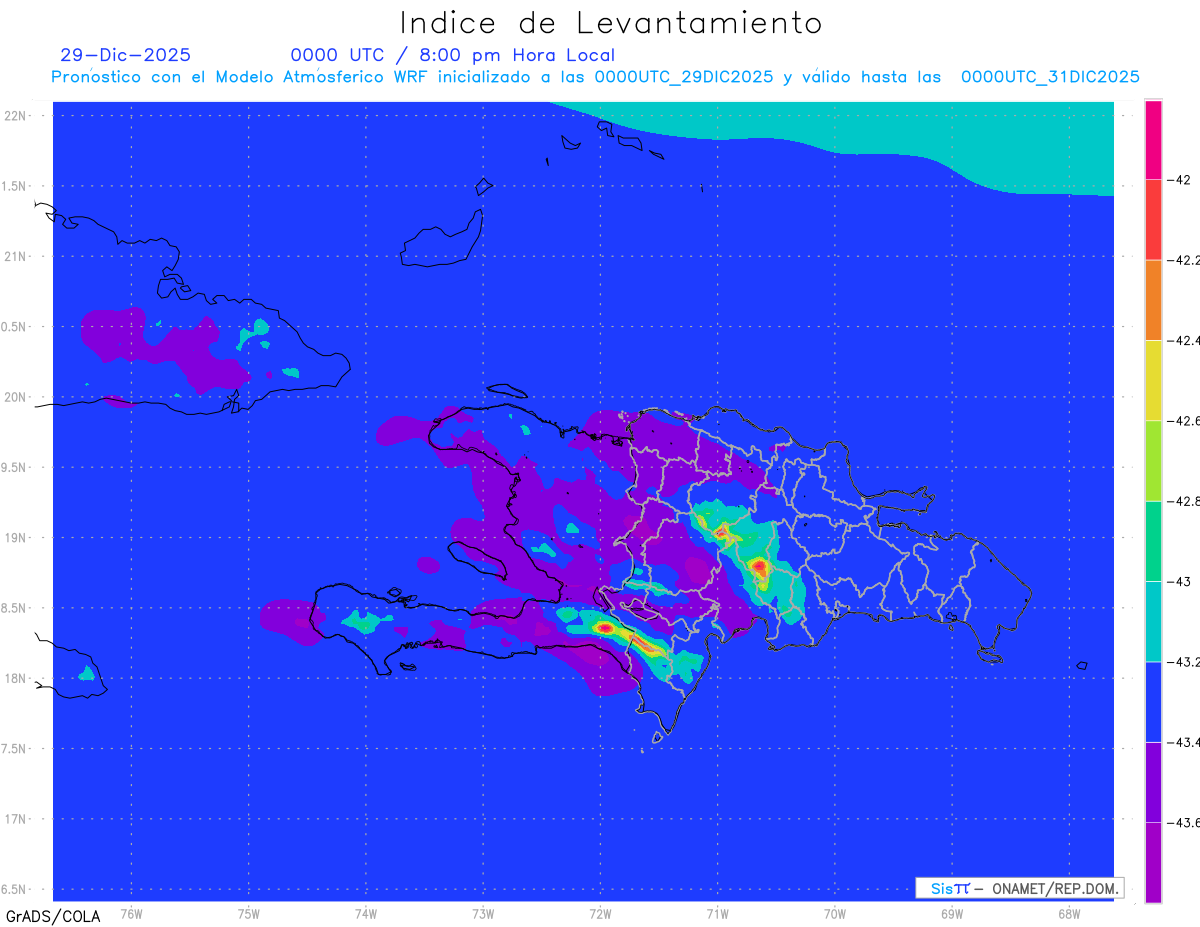Click the '-42.6' color bar value

1185,421
